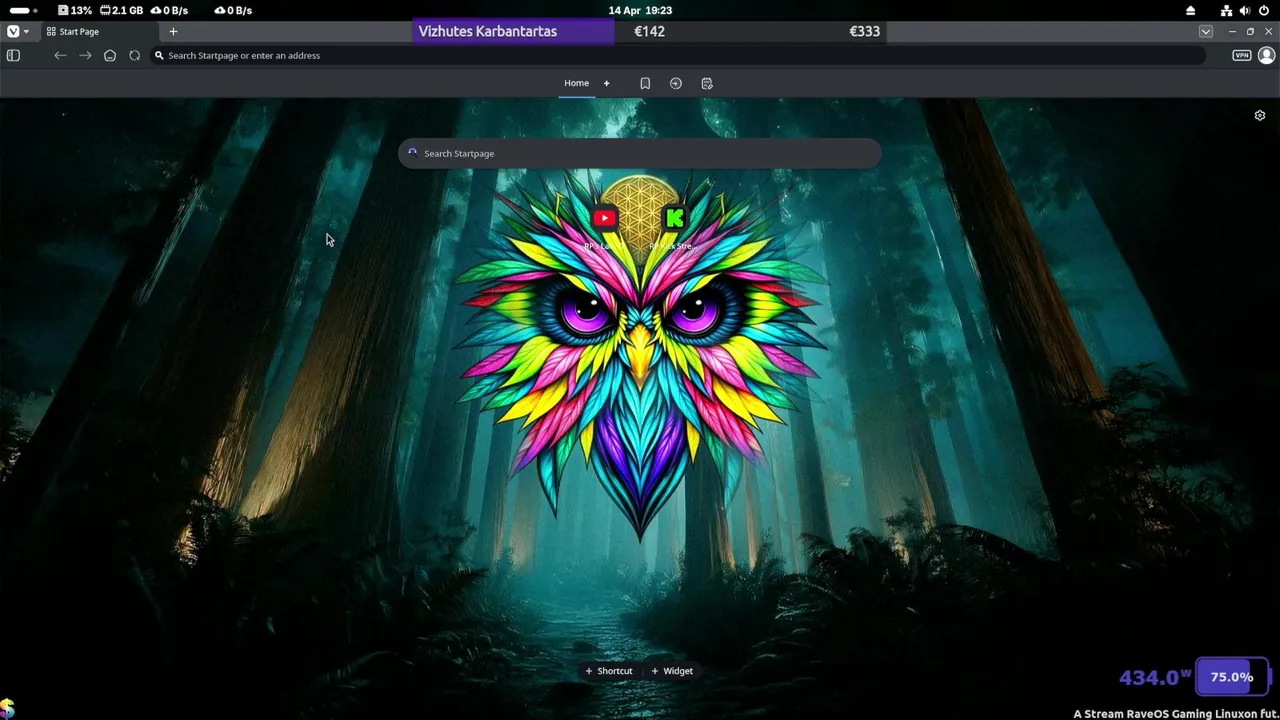Open the wired network tray icon
This screenshot has height=720, width=1280.
pos(1226,10)
